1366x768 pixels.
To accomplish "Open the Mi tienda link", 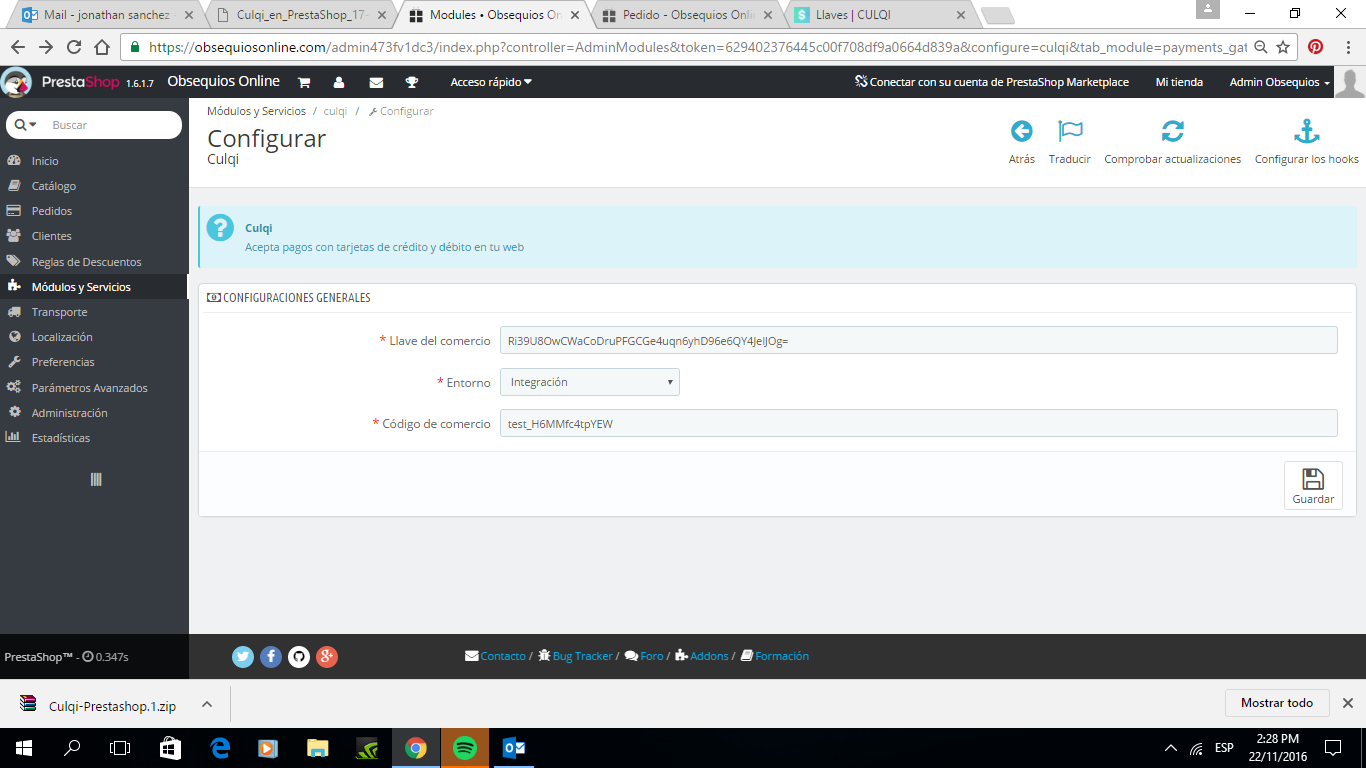I will coord(1179,82).
